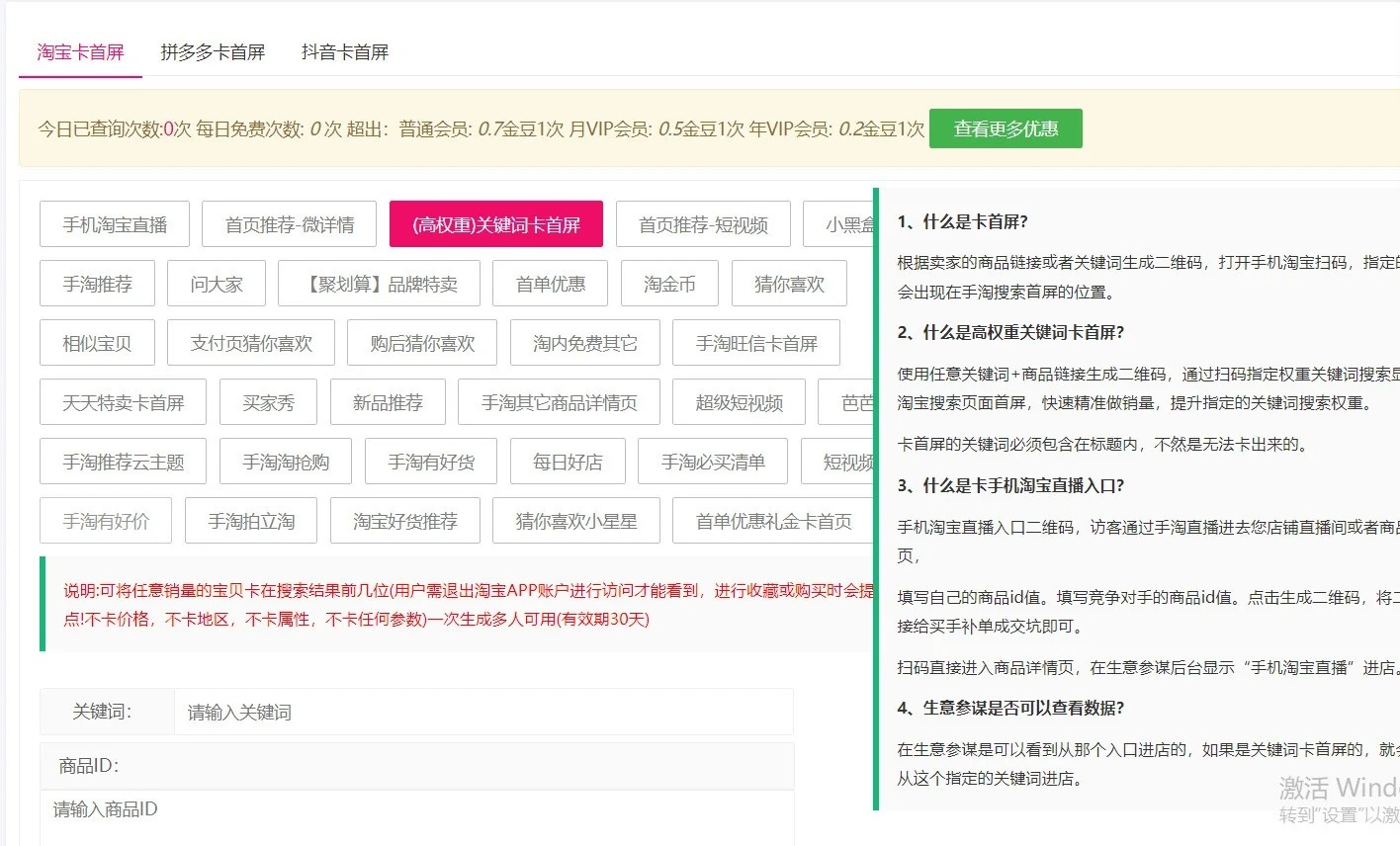This screenshot has height=846, width=1400.
Task: Select 【聚划算】品牌特卖 option
Action: tap(380, 284)
